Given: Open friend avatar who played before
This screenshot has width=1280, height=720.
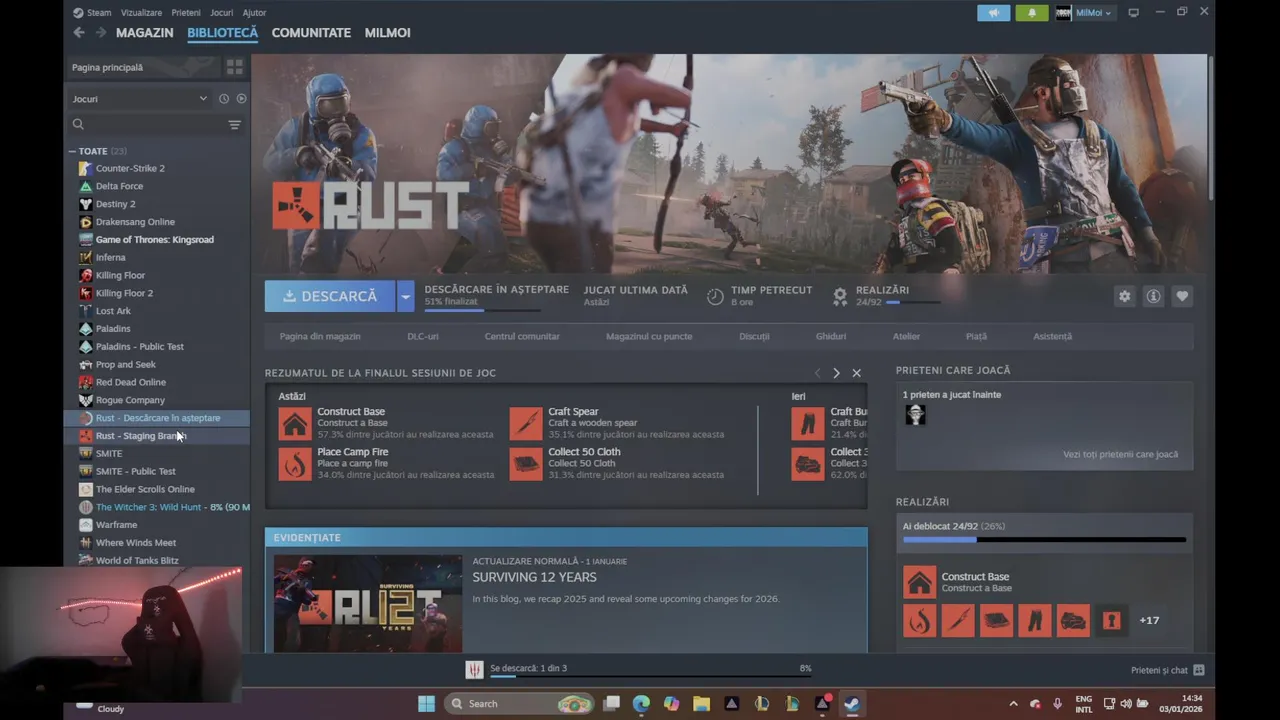Looking at the screenshot, I should (915, 414).
